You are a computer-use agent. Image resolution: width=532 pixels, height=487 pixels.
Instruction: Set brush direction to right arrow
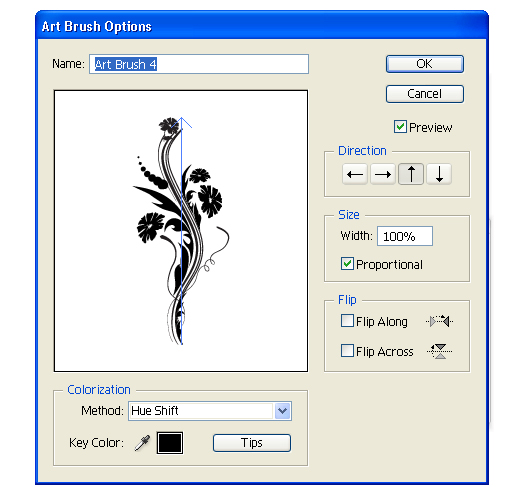383,174
